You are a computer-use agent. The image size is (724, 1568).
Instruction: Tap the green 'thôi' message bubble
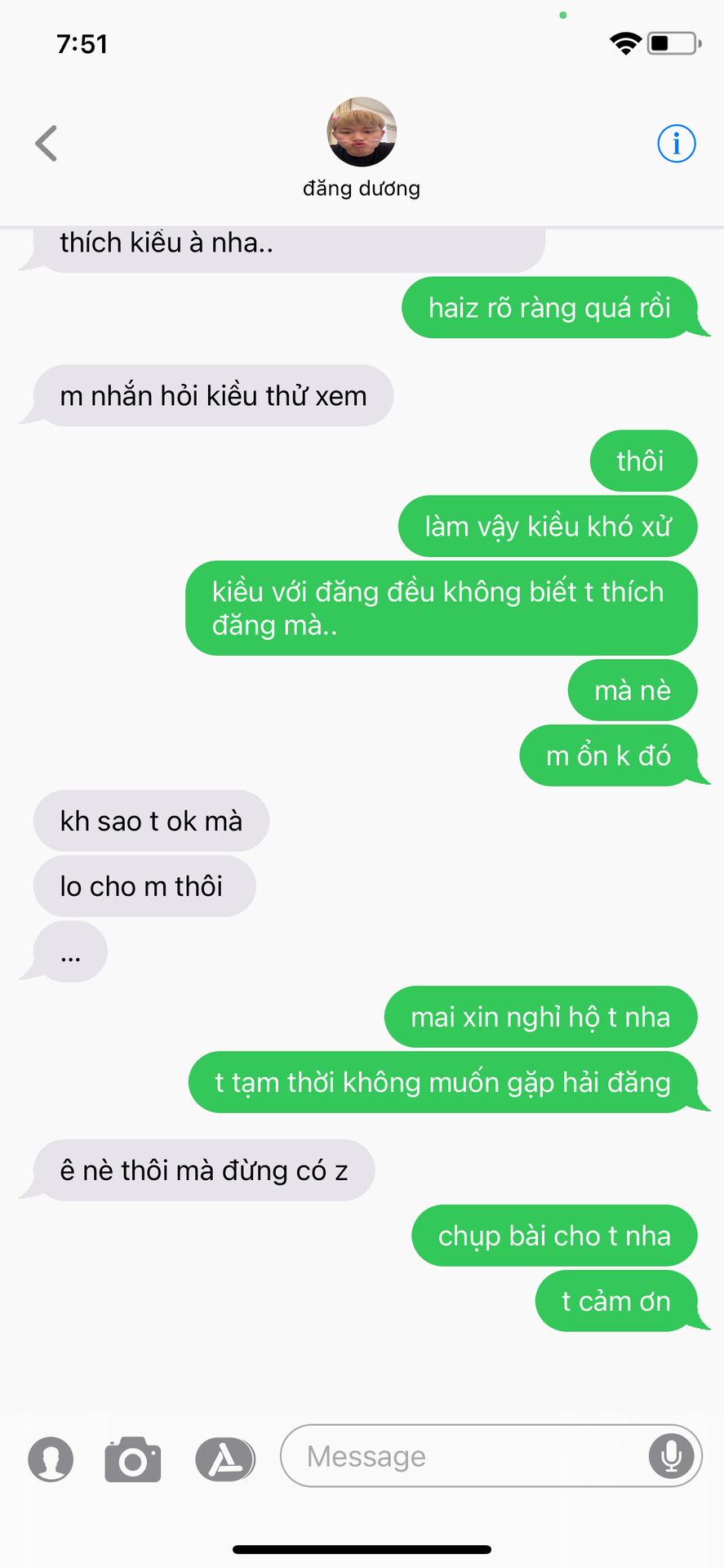643,461
